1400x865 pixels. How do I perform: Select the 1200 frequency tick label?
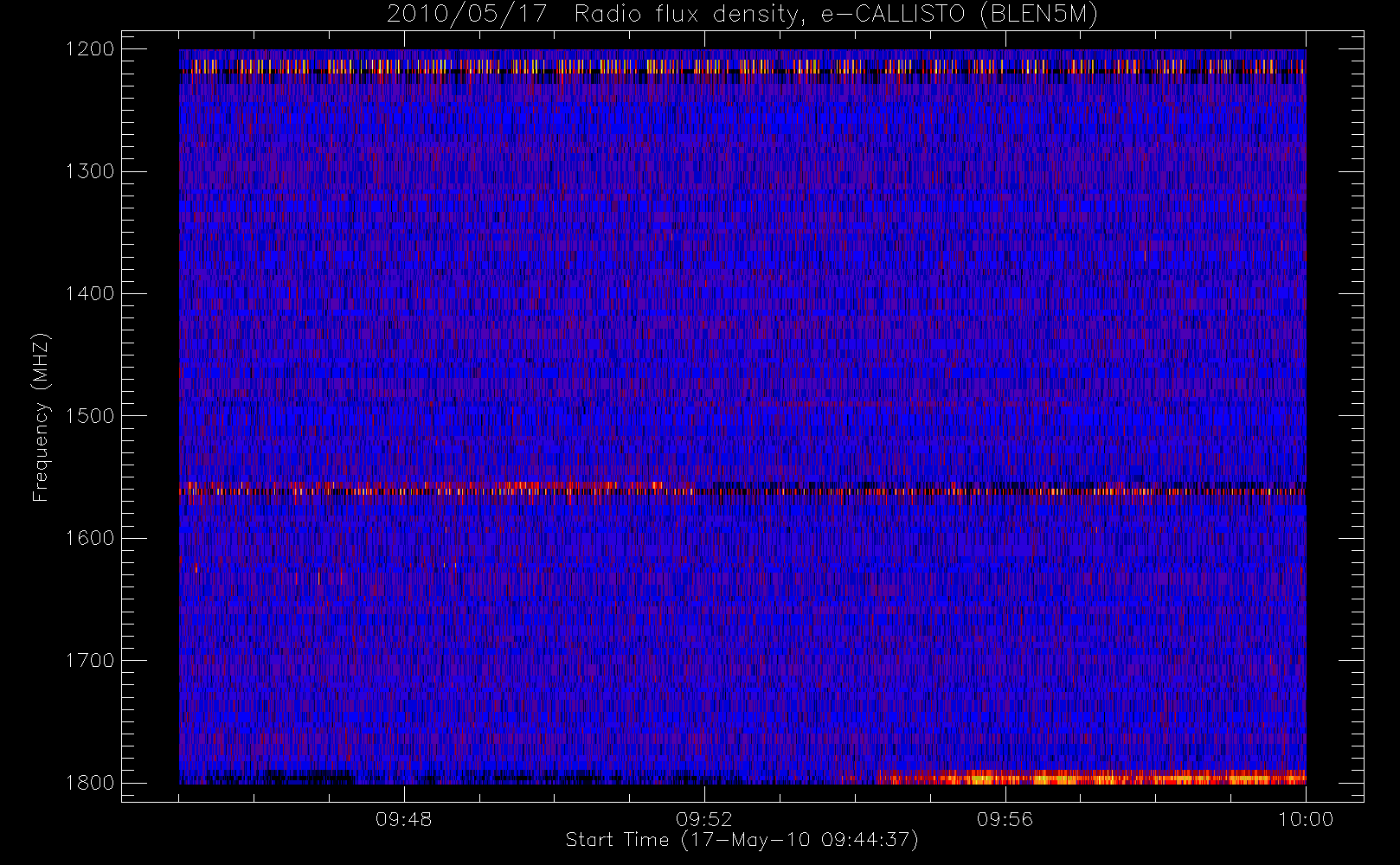90,49
